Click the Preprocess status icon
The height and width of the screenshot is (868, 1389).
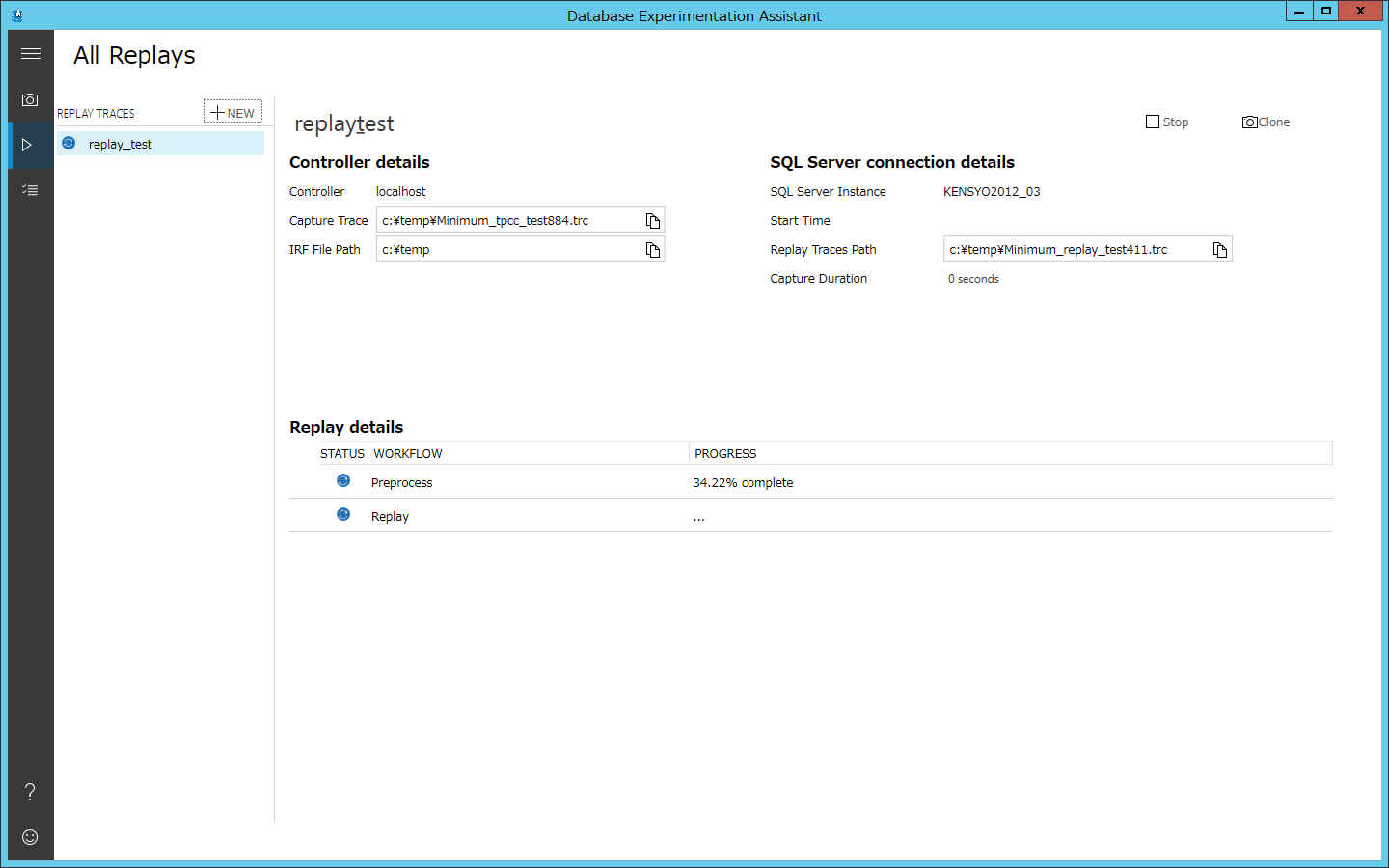pyautogui.click(x=343, y=480)
